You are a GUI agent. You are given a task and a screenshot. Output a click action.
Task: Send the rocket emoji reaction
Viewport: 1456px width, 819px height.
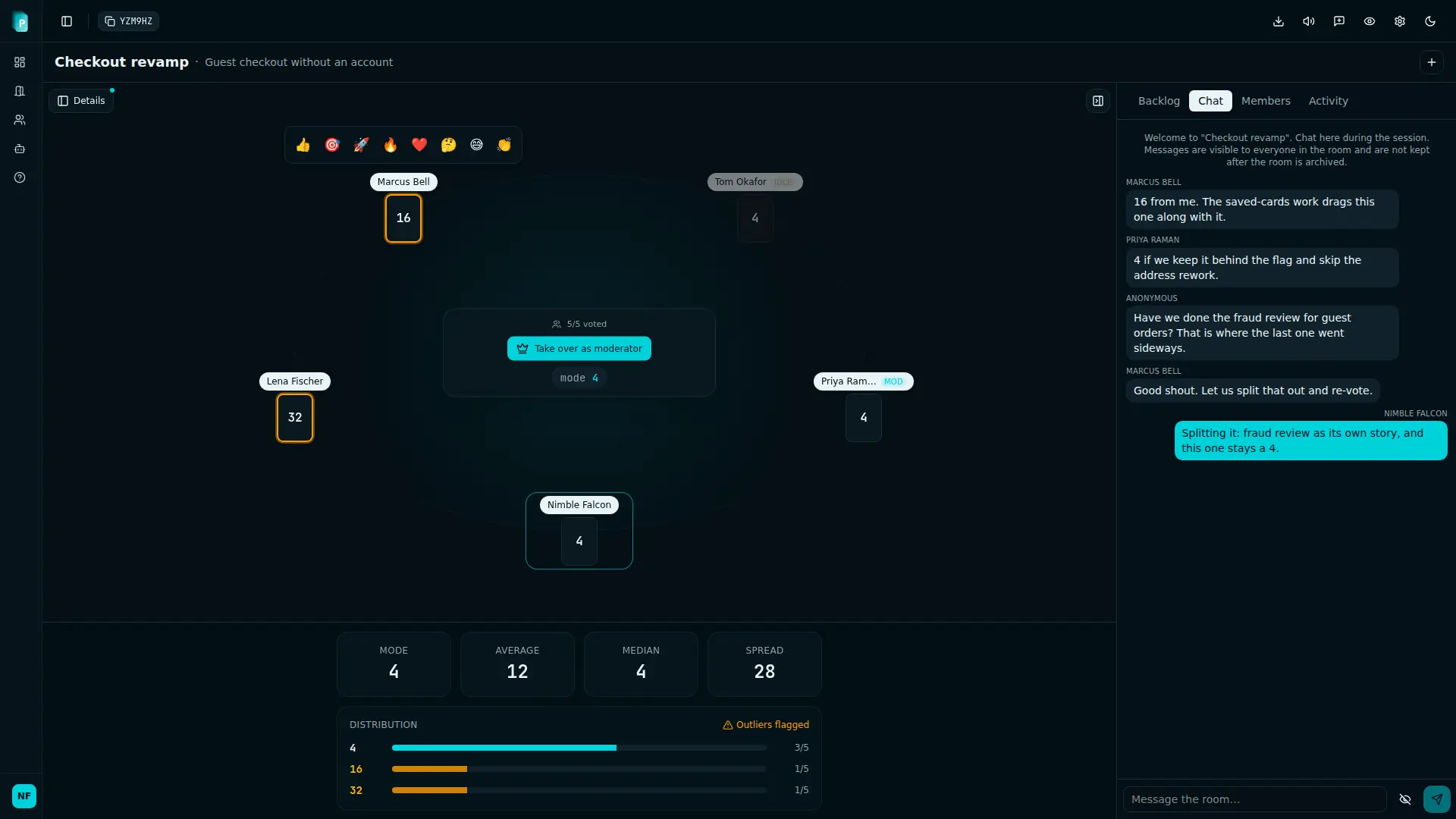(x=361, y=145)
